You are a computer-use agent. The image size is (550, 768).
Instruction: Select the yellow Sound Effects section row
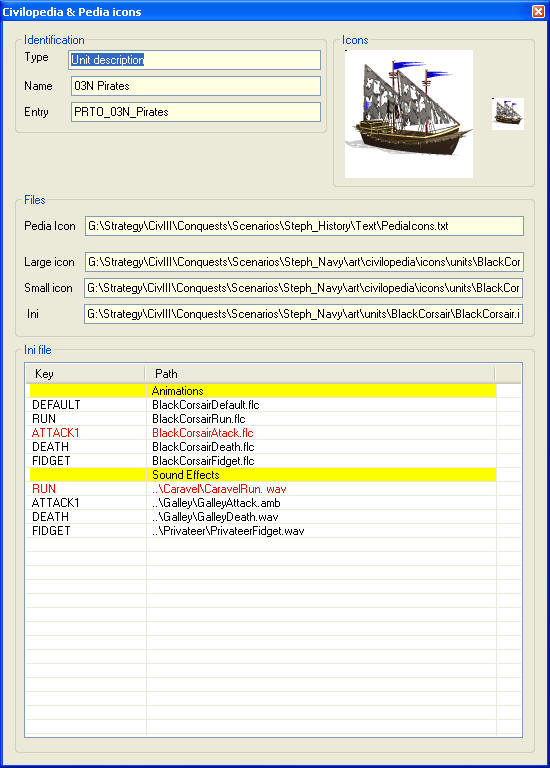point(263,475)
